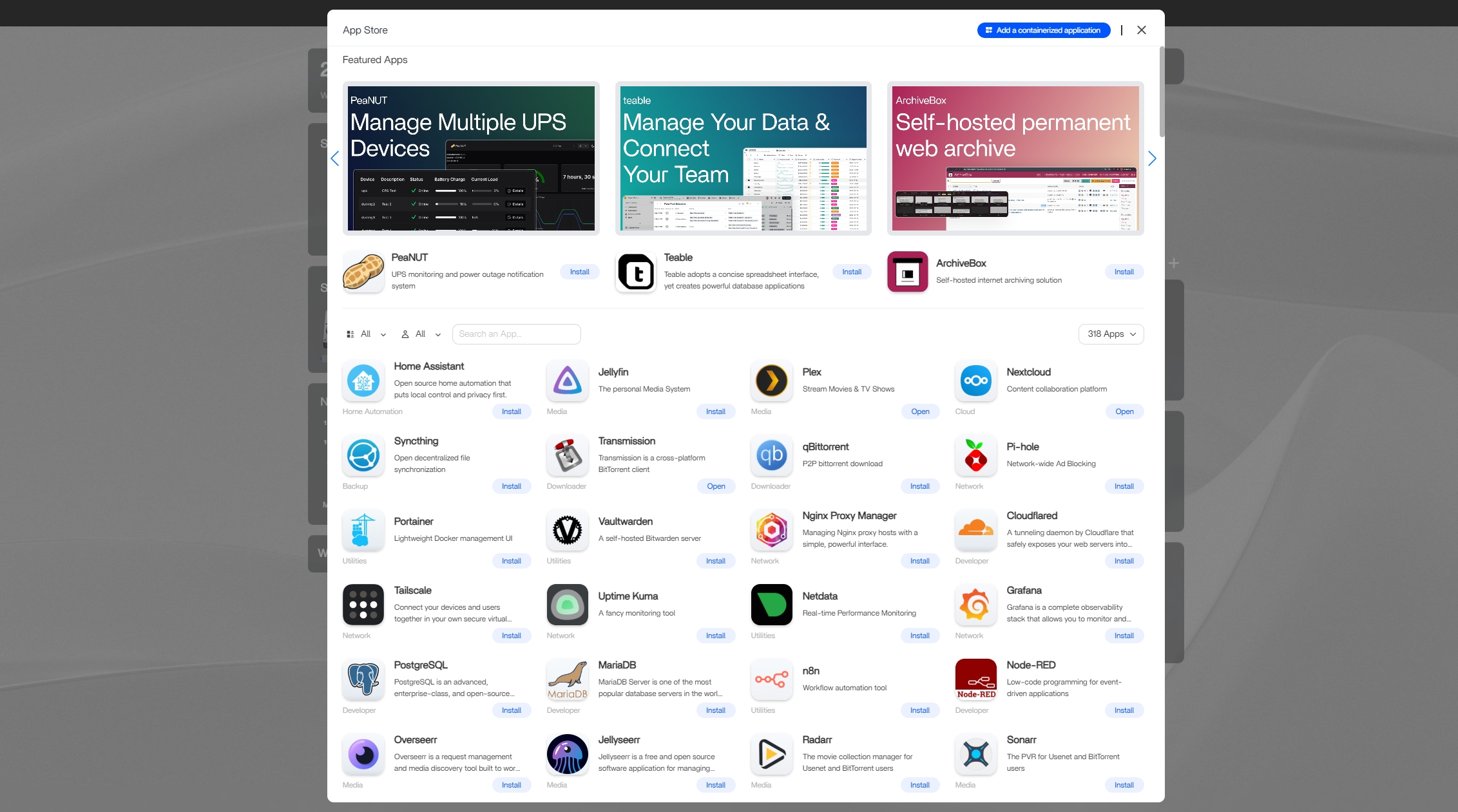This screenshot has width=1458, height=812.
Task: Click the Grafana app icon
Action: (x=976, y=605)
